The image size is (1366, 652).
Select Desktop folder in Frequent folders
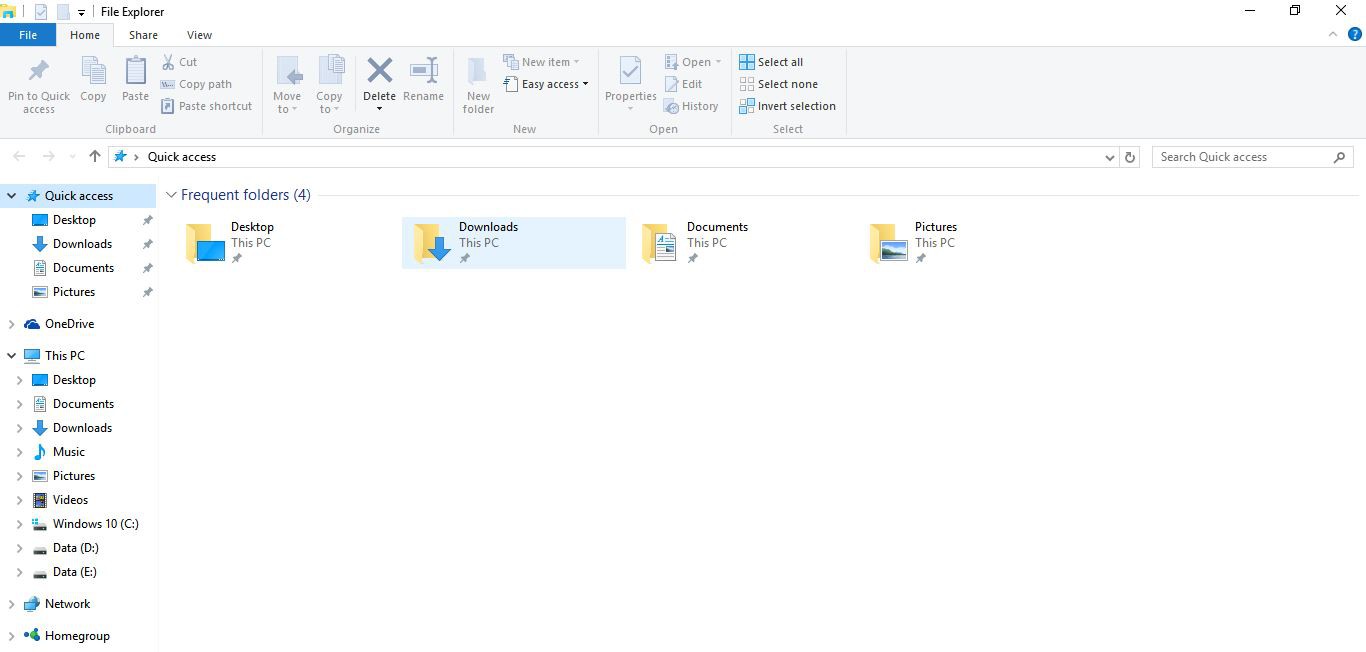[x=286, y=243]
